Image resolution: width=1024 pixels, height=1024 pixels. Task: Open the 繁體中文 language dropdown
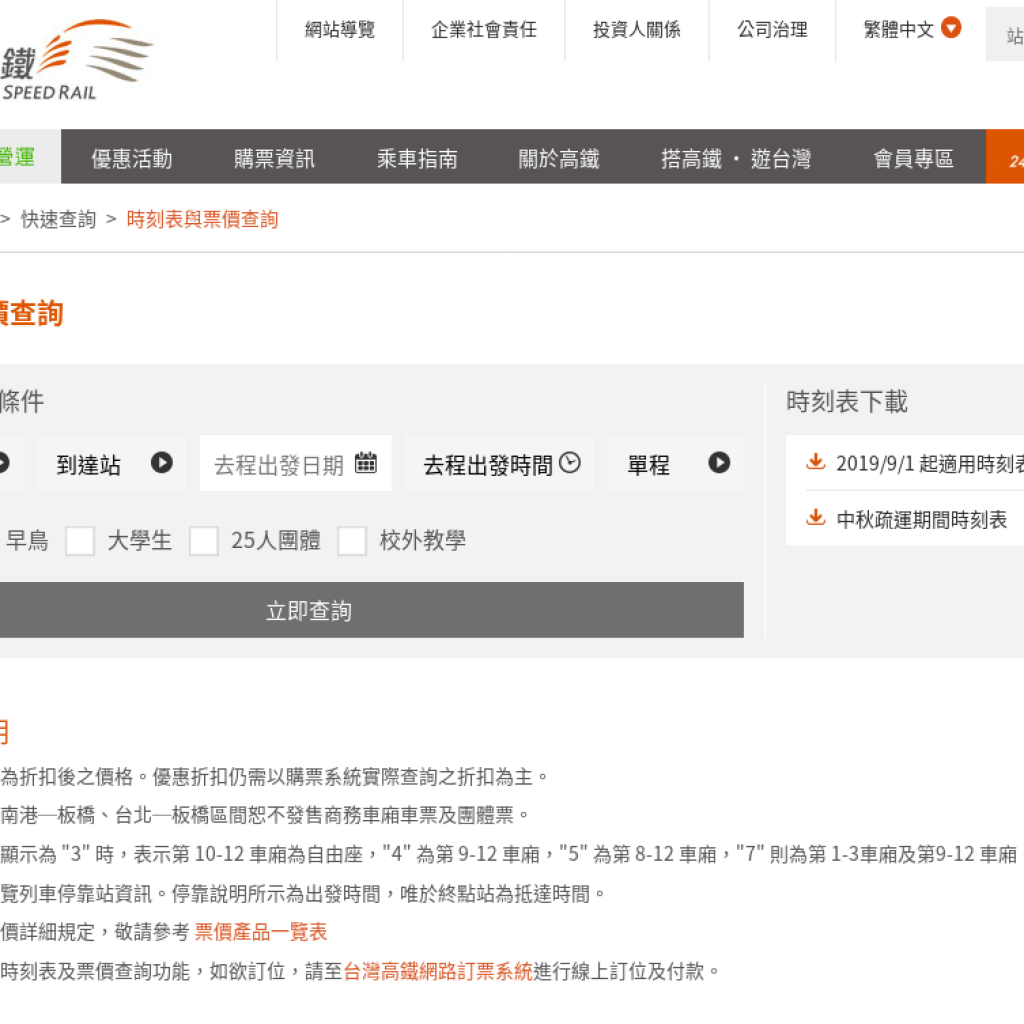[x=901, y=30]
